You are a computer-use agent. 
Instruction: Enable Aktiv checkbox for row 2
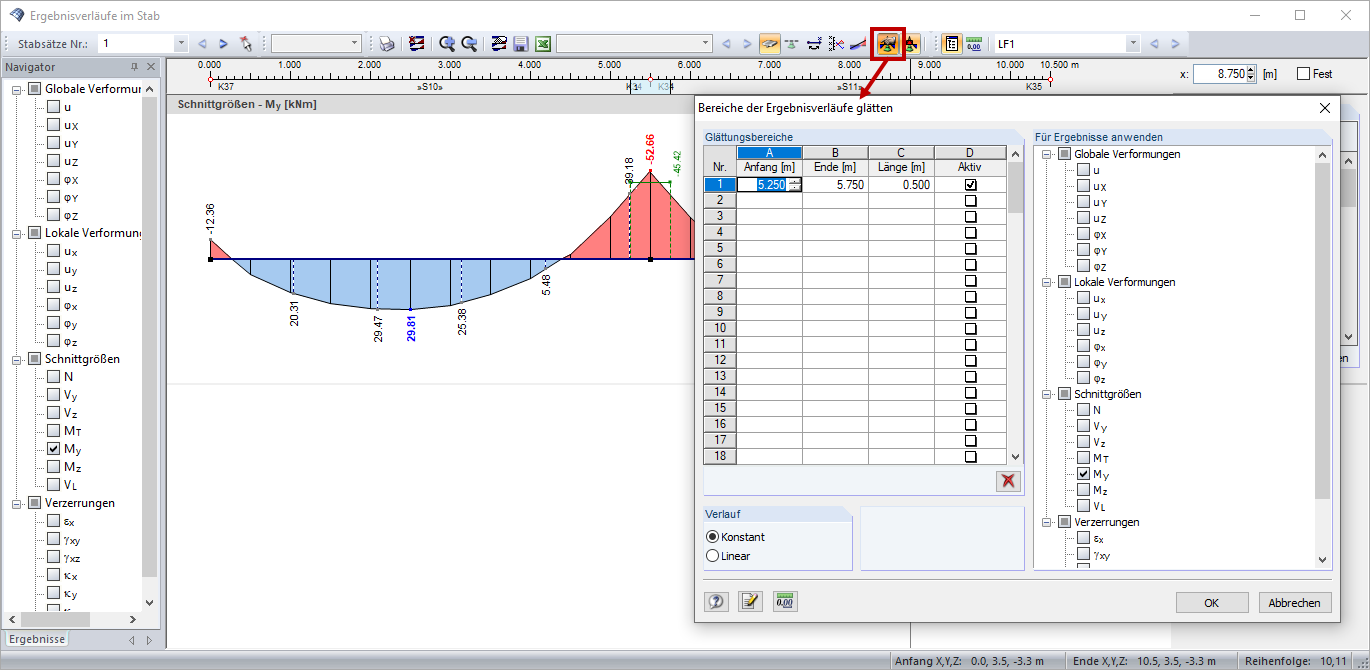pos(970,200)
